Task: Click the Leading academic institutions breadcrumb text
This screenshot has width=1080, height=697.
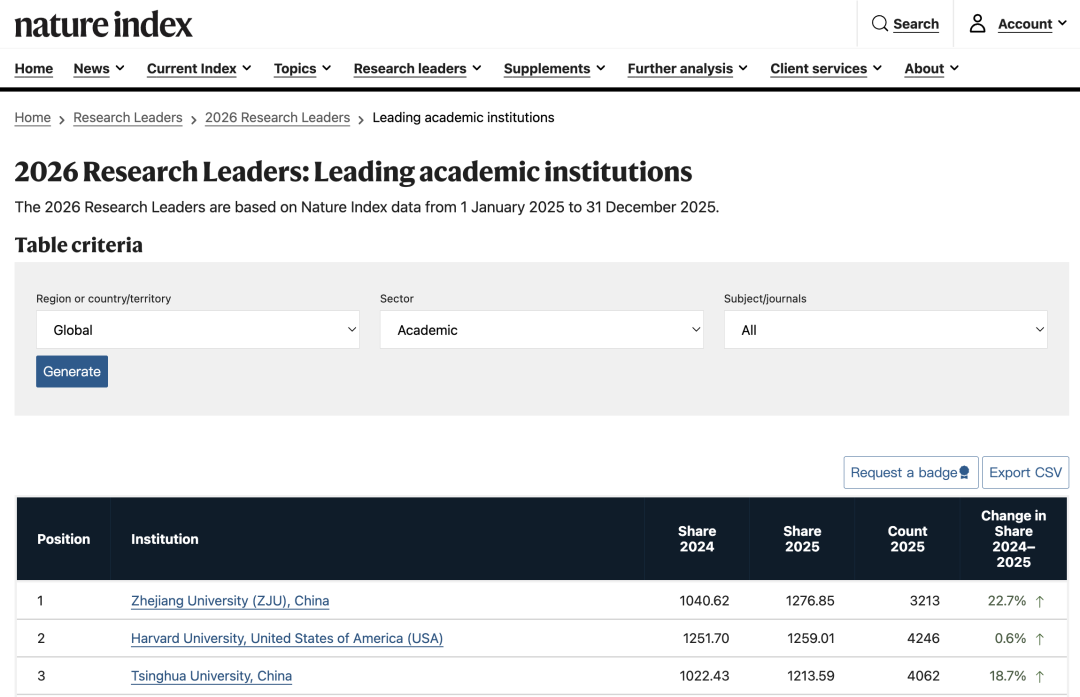Action: click(x=463, y=118)
